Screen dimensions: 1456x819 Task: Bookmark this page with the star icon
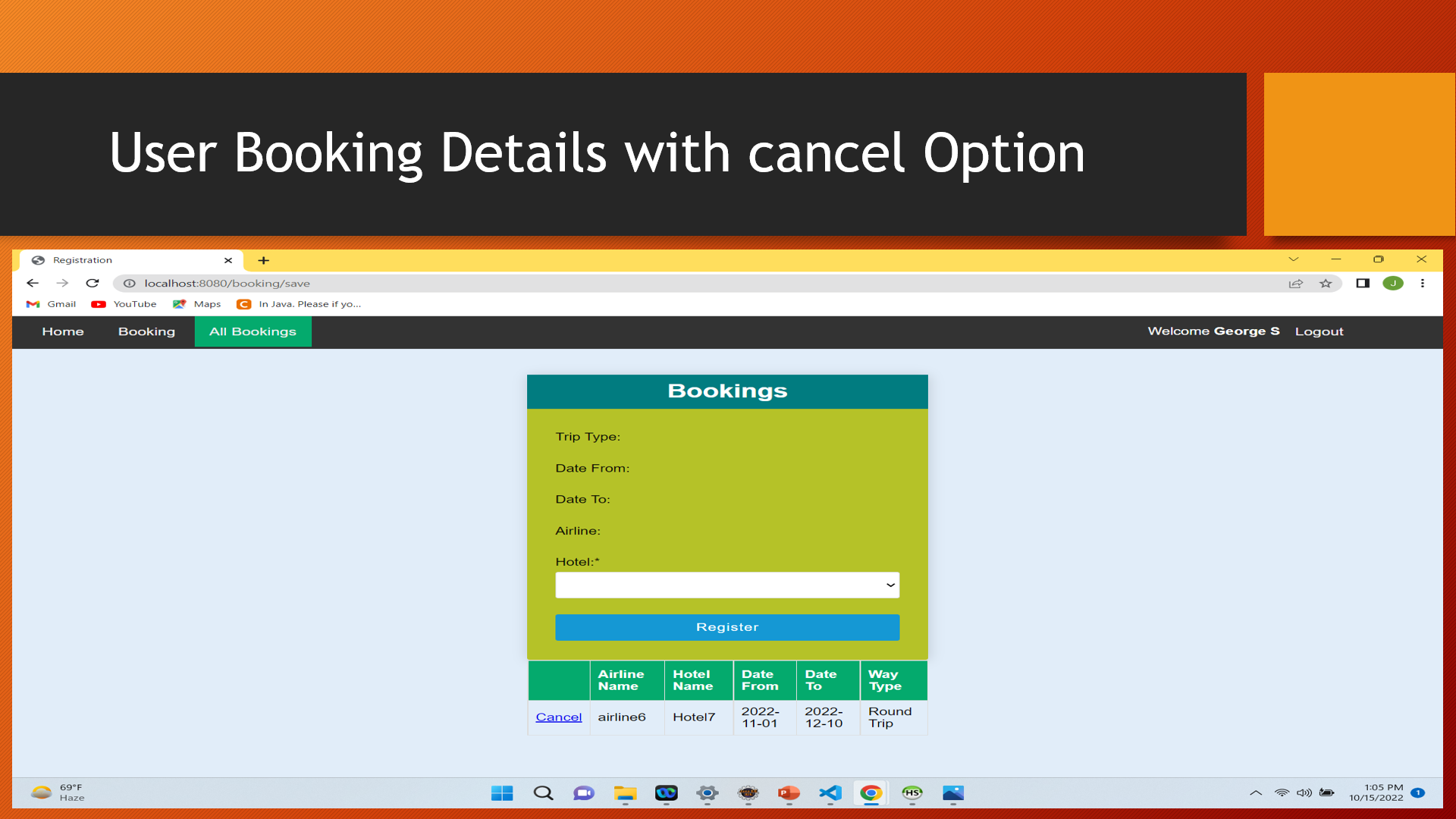coord(1326,284)
